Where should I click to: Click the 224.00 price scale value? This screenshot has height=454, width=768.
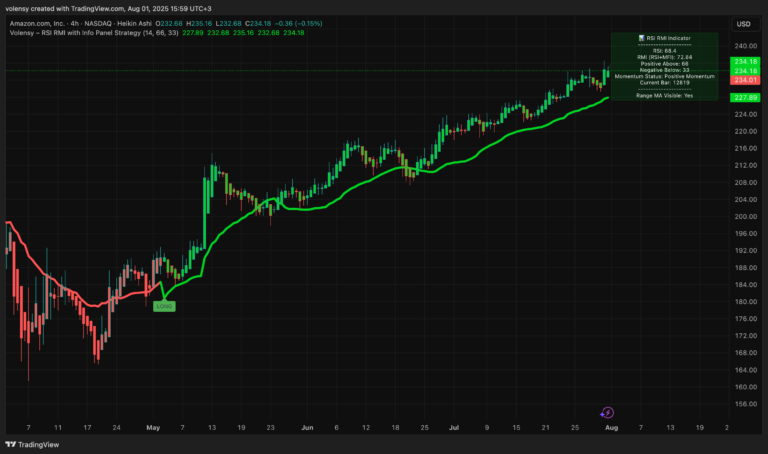click(x=745, y=114)
